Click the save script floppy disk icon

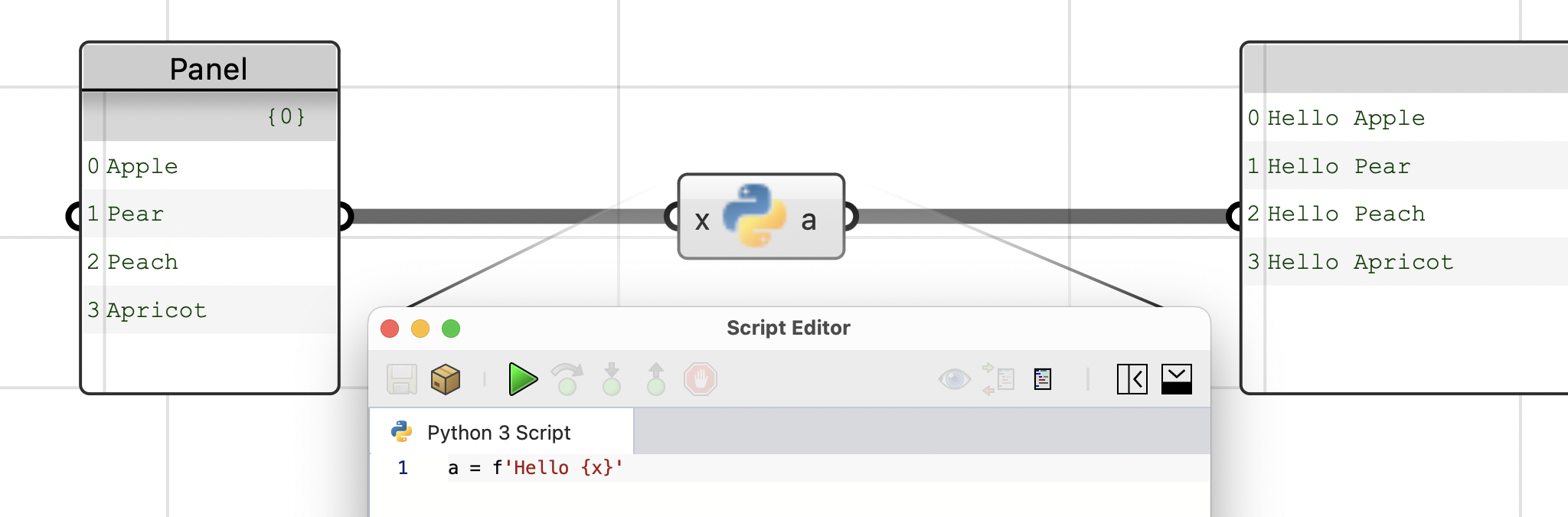tap(402, 379)
